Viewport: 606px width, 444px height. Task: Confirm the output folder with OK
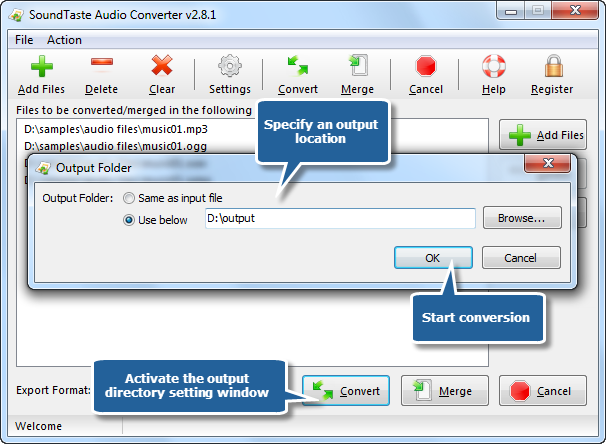click(433, 258)
